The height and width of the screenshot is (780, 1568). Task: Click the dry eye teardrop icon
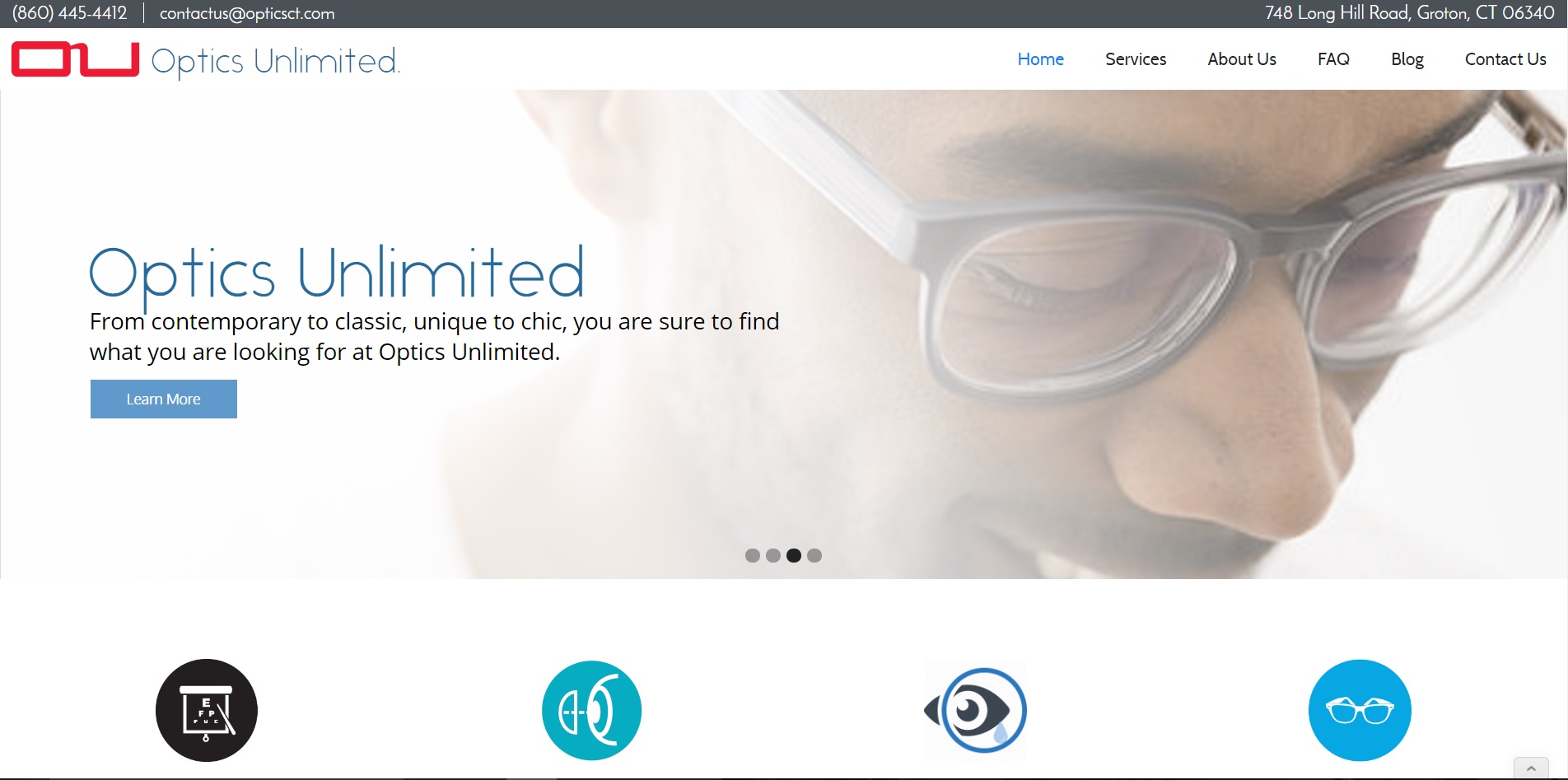pos(976,710)
